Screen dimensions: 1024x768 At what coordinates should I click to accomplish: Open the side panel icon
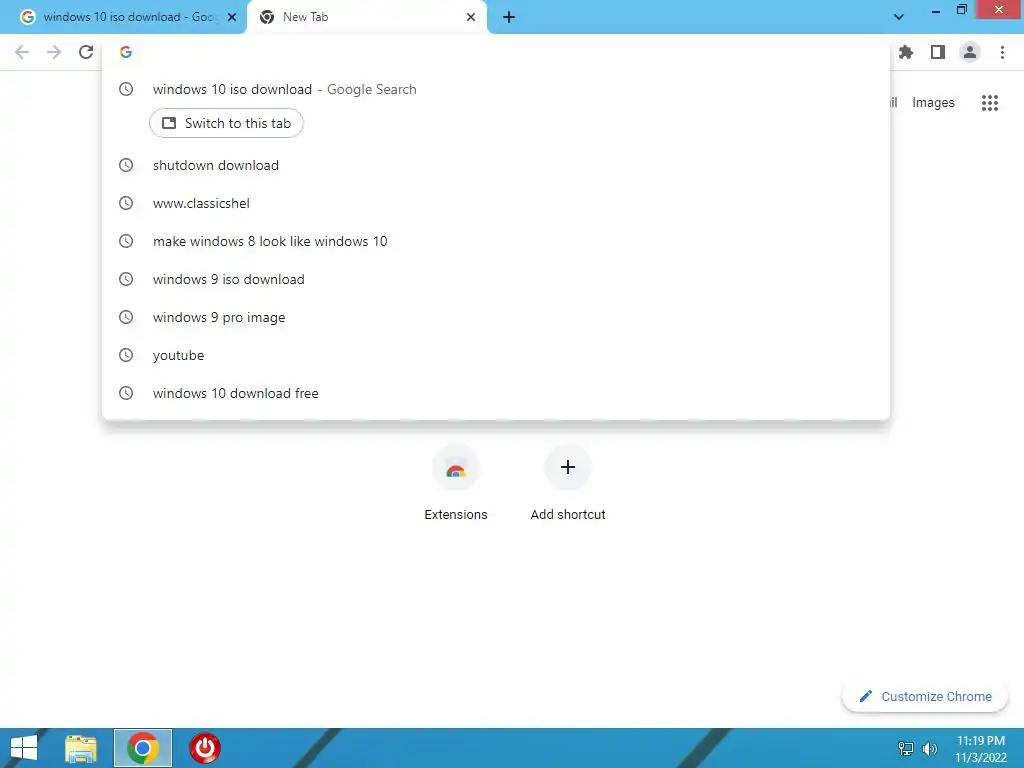938,52
